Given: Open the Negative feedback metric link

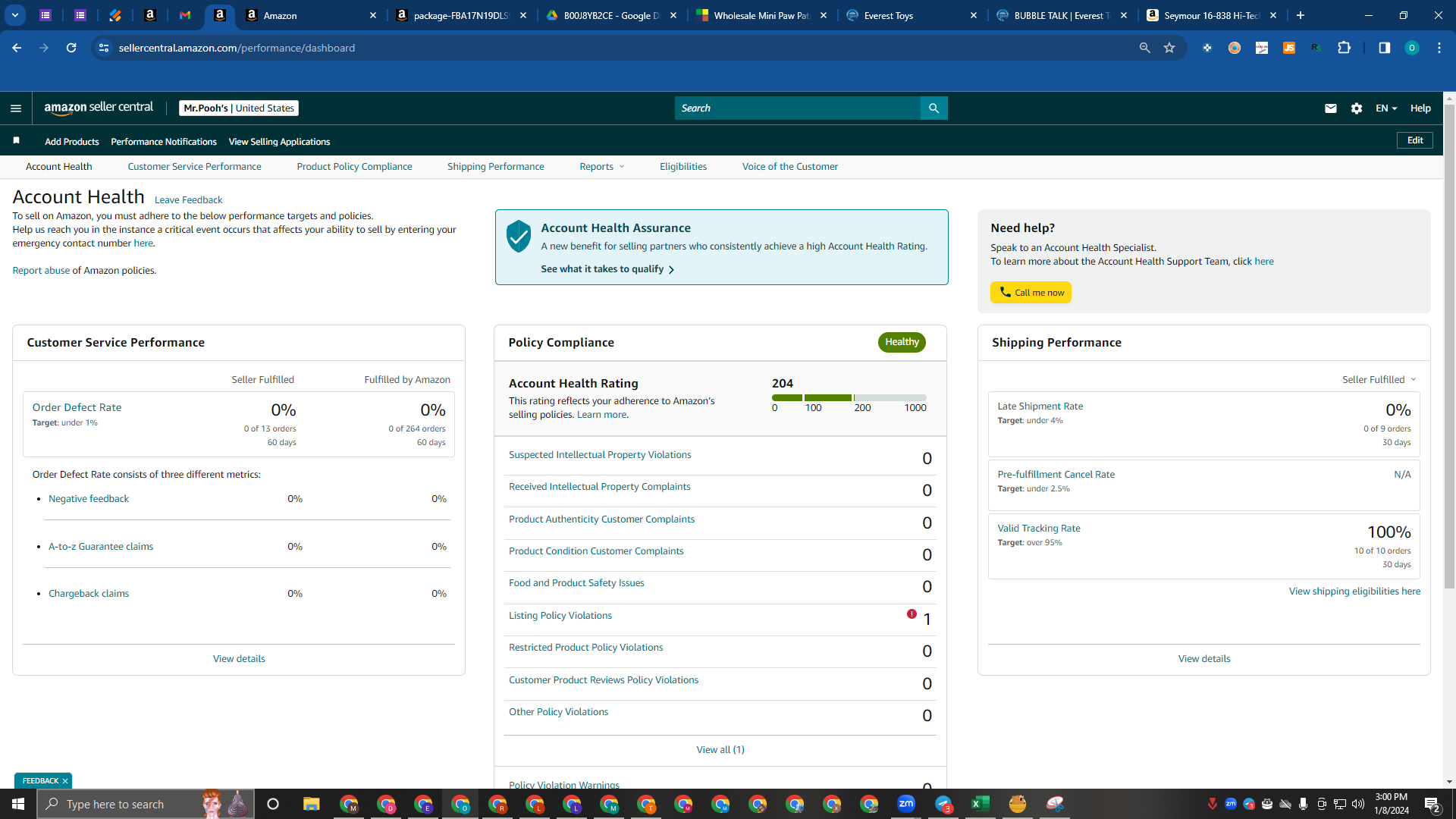Looking at the screenshot, I should coord(89,499).
